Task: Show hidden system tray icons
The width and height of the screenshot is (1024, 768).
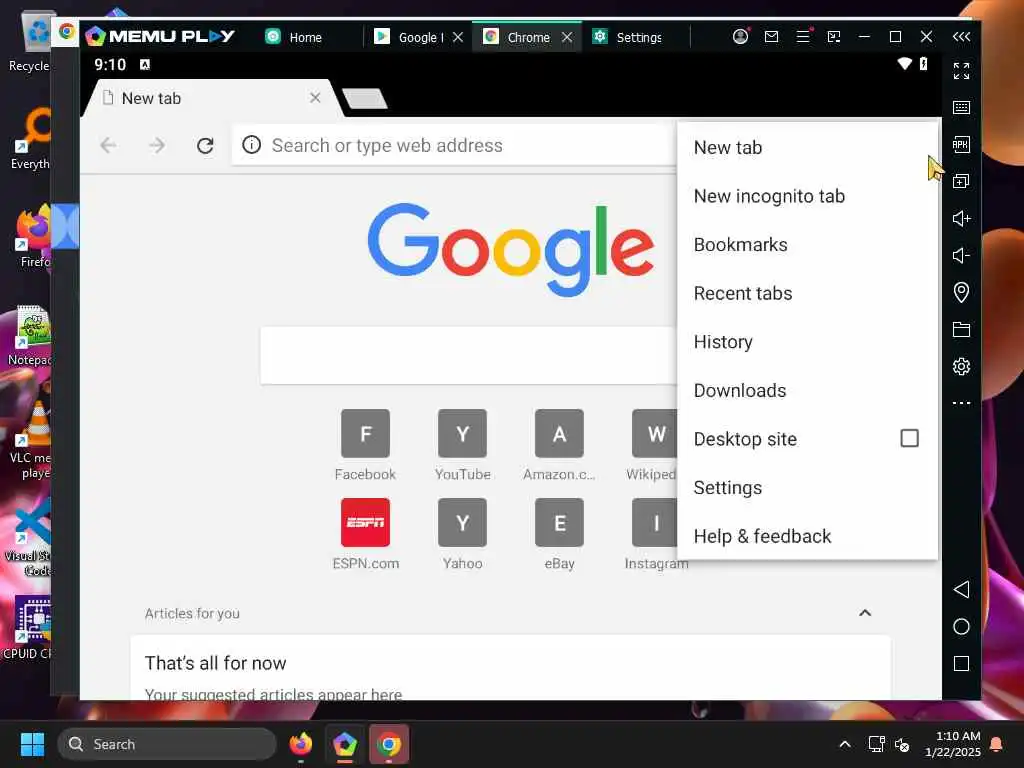Action: coord(844,744)
